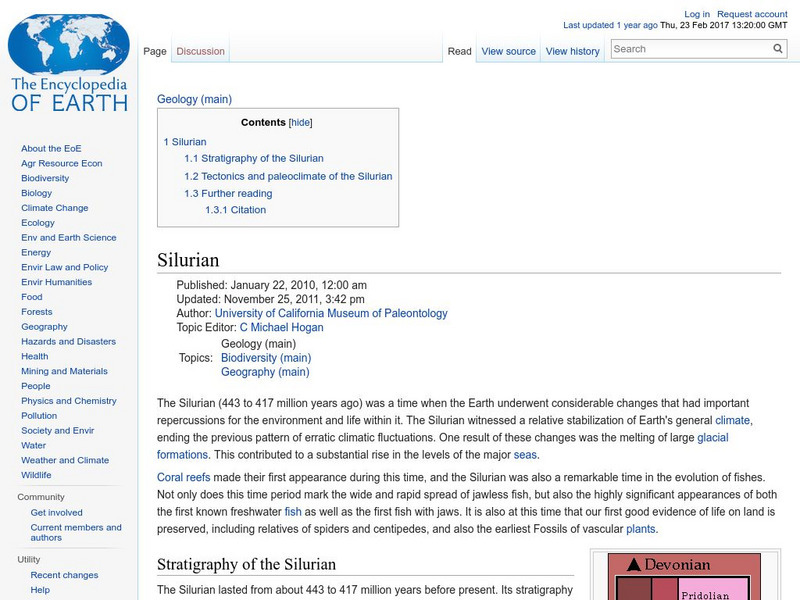Open Get involved community link
Viewport: 800px width, 600px height.
point(56,512)
